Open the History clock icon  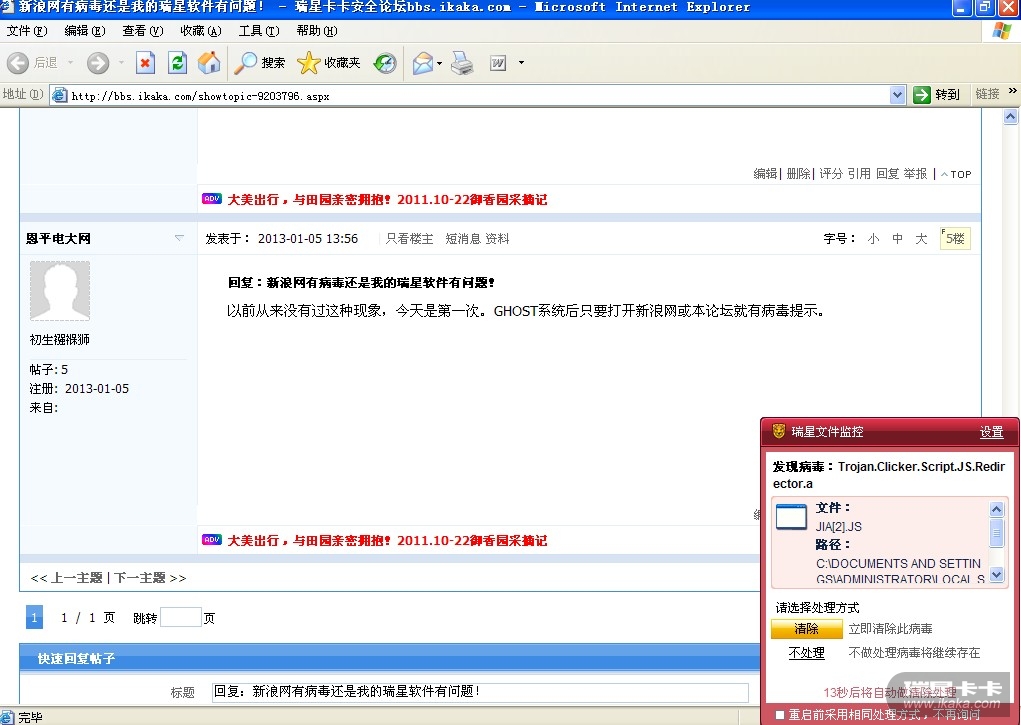[385, 63]
